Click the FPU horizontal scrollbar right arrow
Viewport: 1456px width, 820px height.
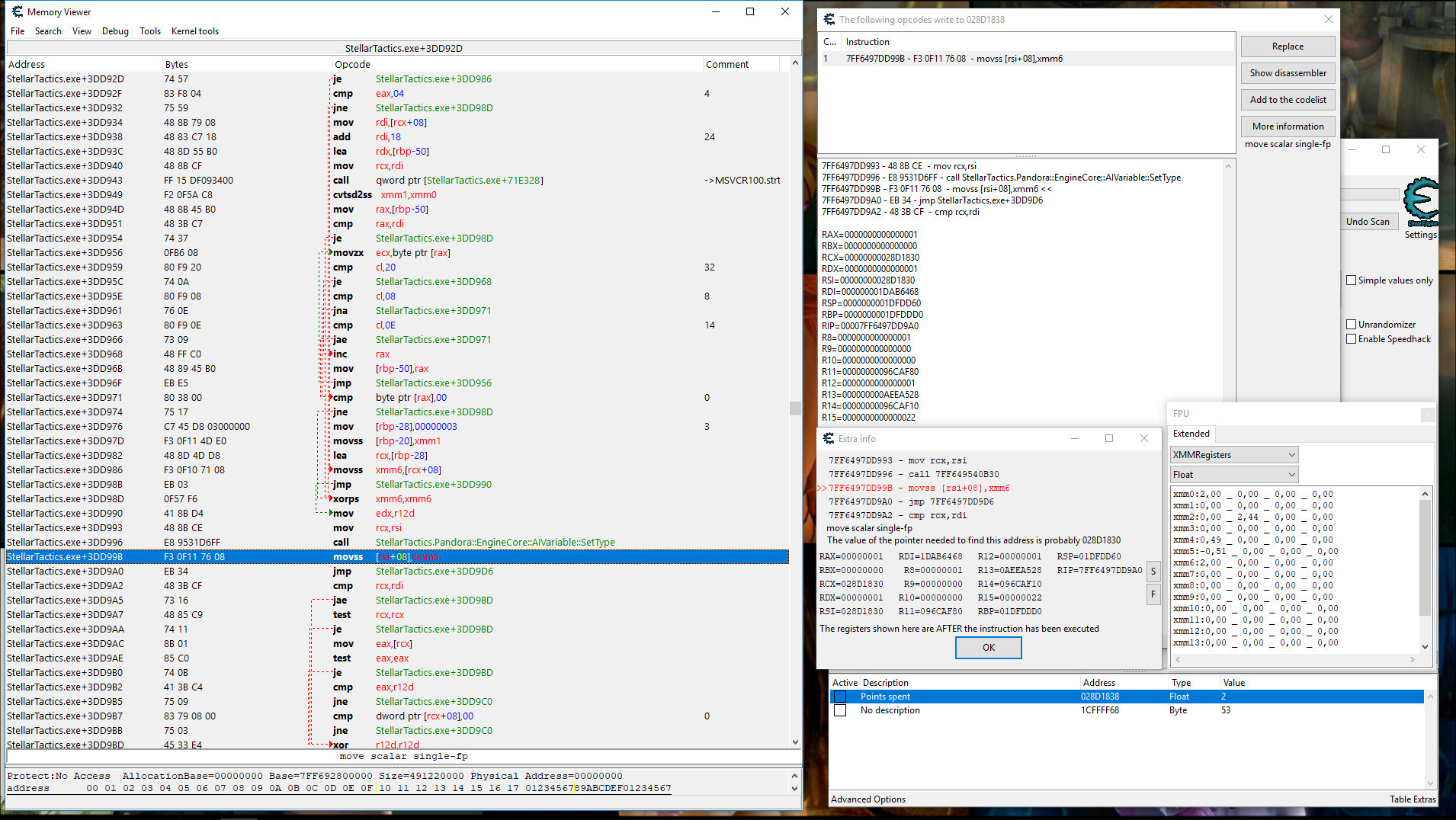pyautogui.click(x=1413, y=659)
